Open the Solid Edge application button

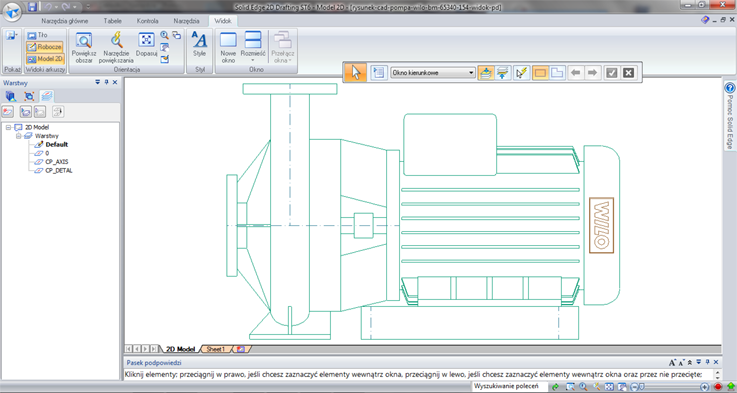(x=12, y=11)
